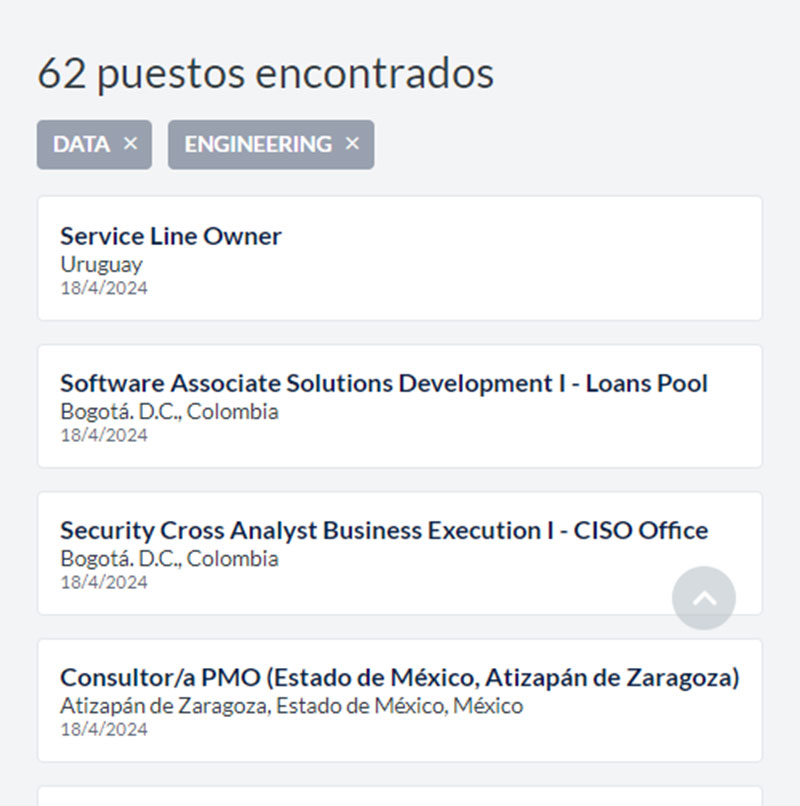Image resolution: width=800 pixels, height=806 pixels.
Task: Click the Uruguay location text
Action: click(x=102, y=264)
